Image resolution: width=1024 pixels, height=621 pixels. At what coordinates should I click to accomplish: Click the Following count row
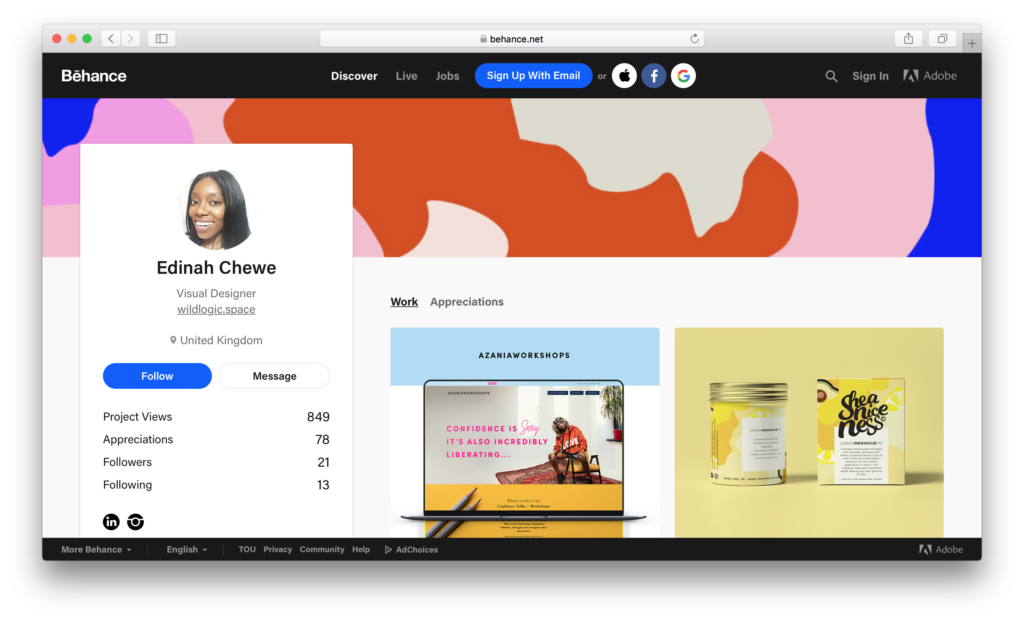[x=216, y=485]
